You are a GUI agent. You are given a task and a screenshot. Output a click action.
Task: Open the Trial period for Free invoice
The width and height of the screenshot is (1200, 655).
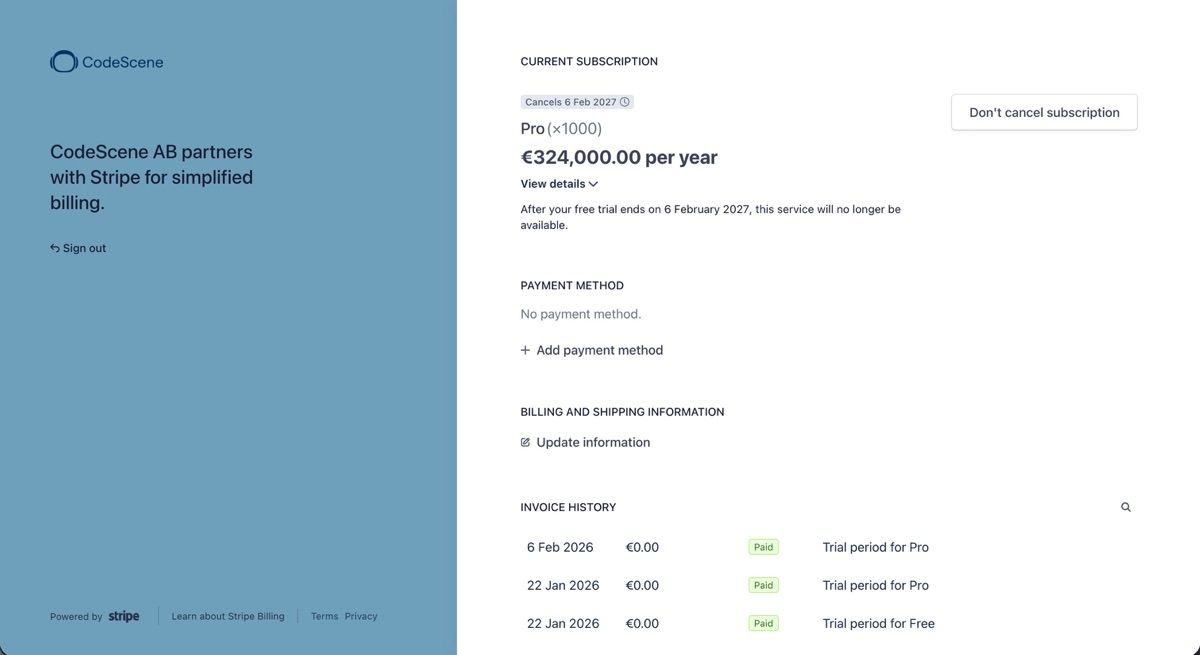point(878,623)
